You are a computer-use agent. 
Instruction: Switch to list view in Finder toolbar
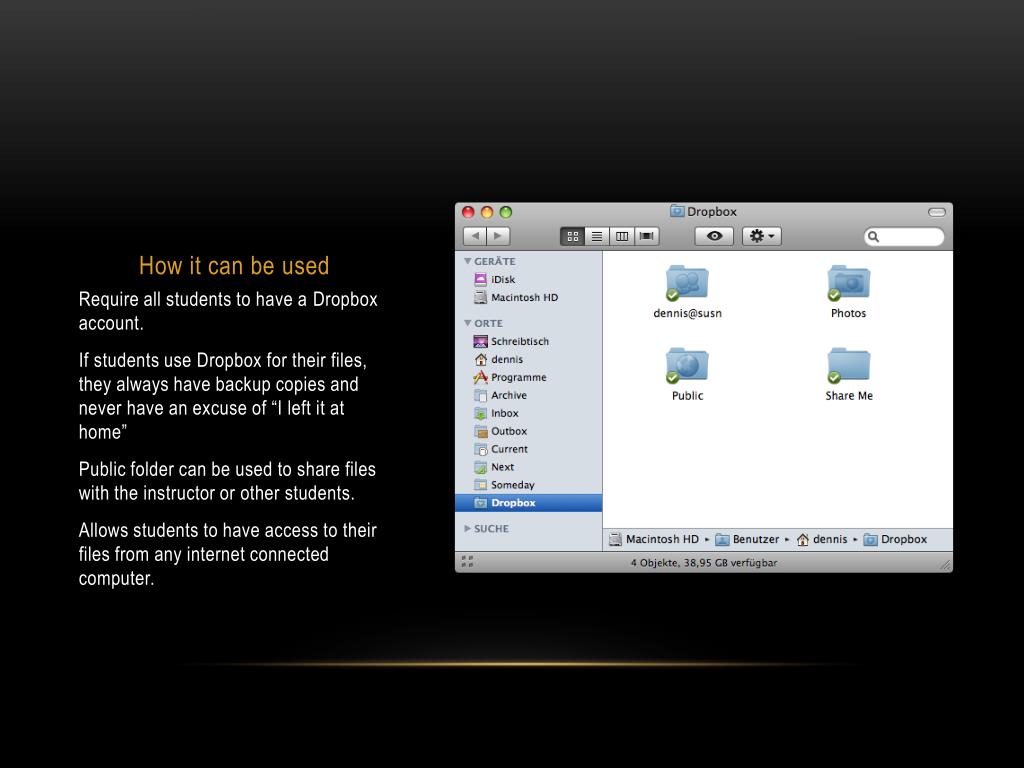coord(597,236)
